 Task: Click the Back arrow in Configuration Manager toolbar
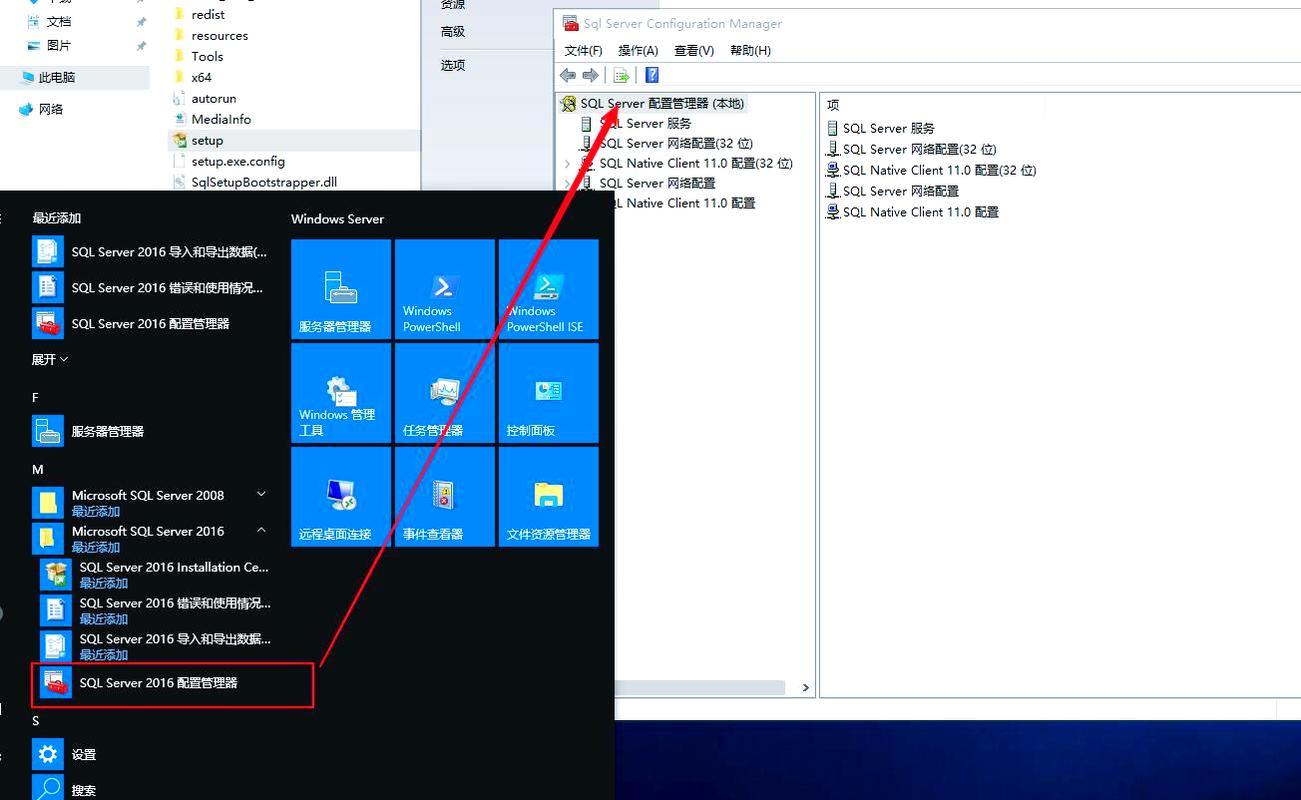(568, 75)
